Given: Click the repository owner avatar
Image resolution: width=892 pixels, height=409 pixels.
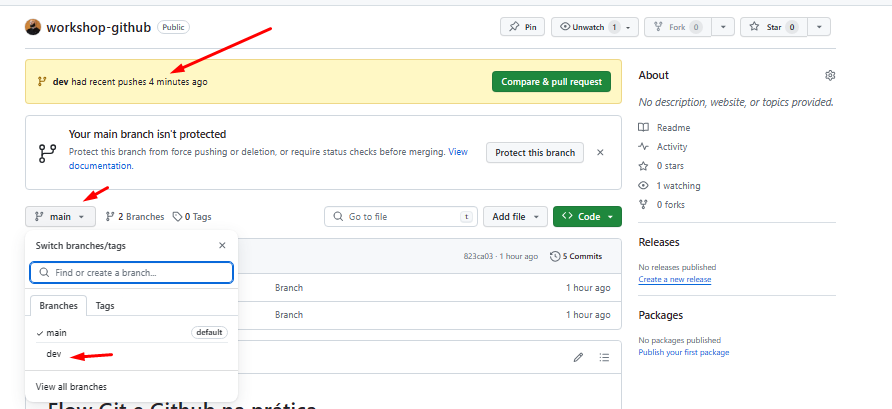Looking at the screenshot, I should 33,27.
